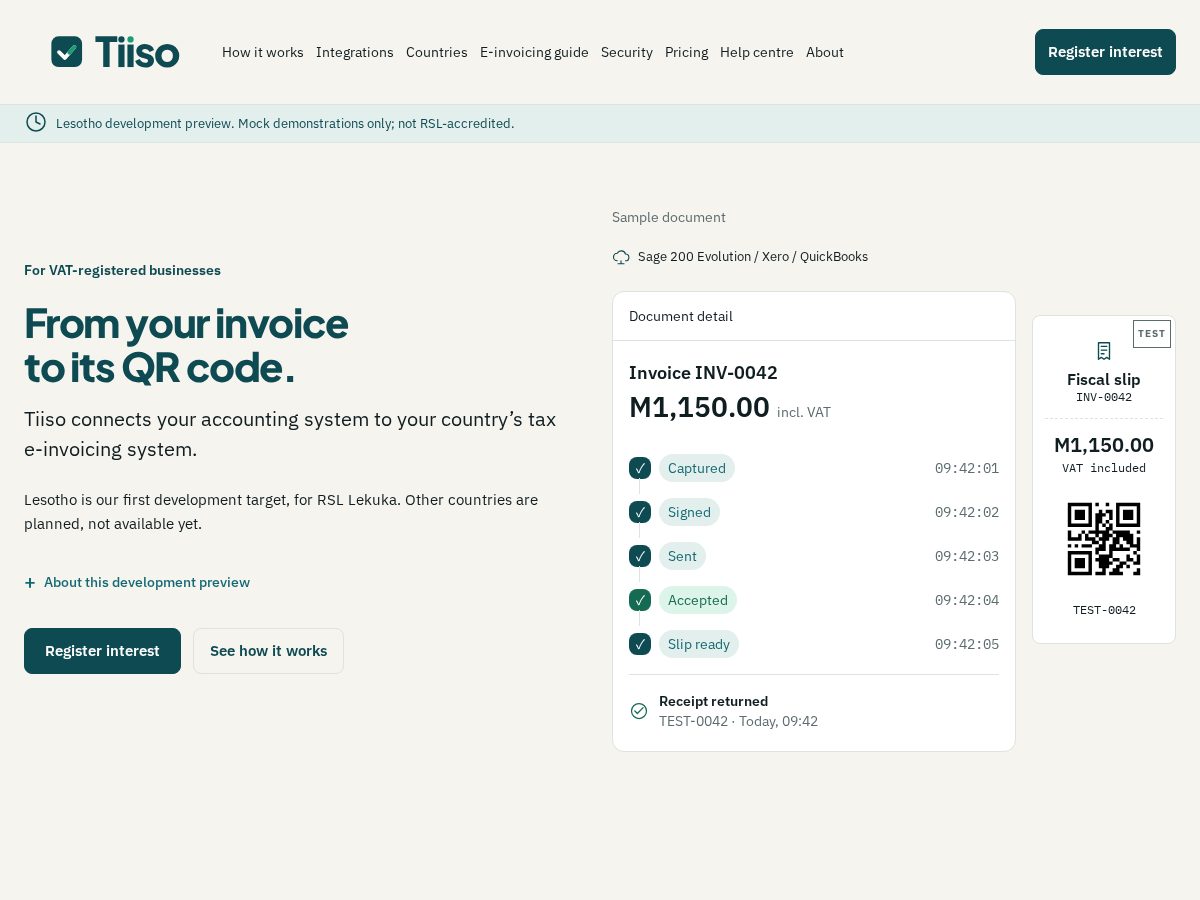
Task: Click the circled check icon beside Receipt returned
Action: [x=639, y=711]
